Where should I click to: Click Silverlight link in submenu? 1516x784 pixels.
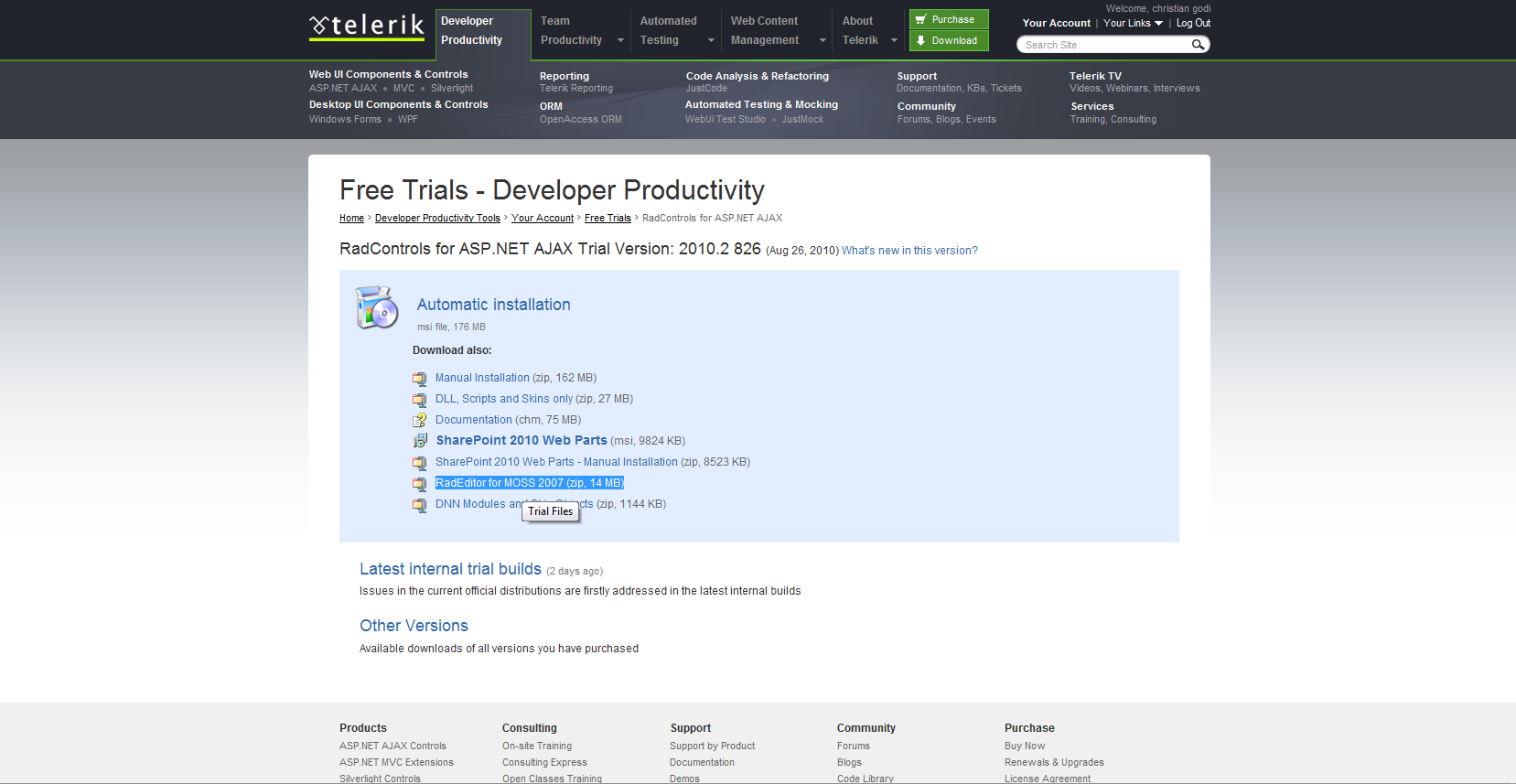tap(452, 88)
